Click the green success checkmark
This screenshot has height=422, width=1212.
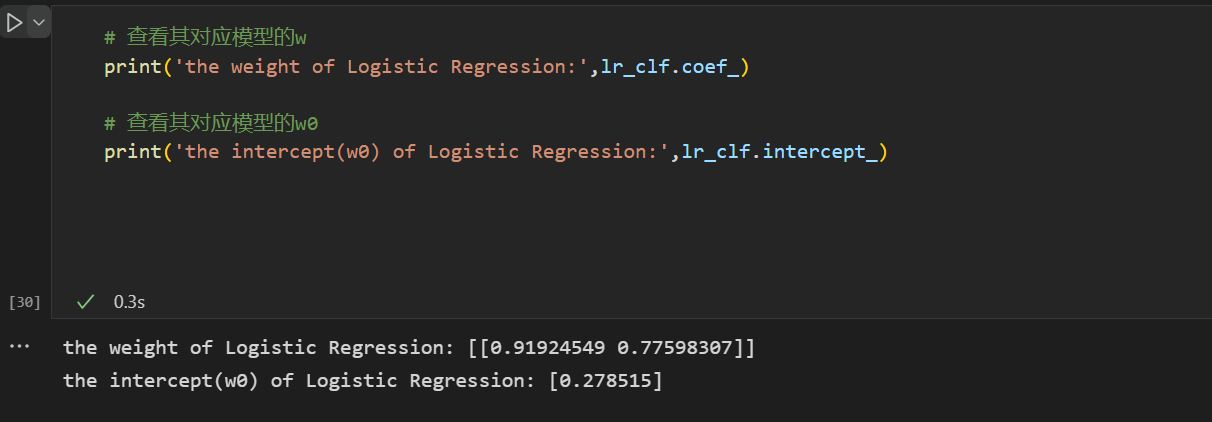86,301
